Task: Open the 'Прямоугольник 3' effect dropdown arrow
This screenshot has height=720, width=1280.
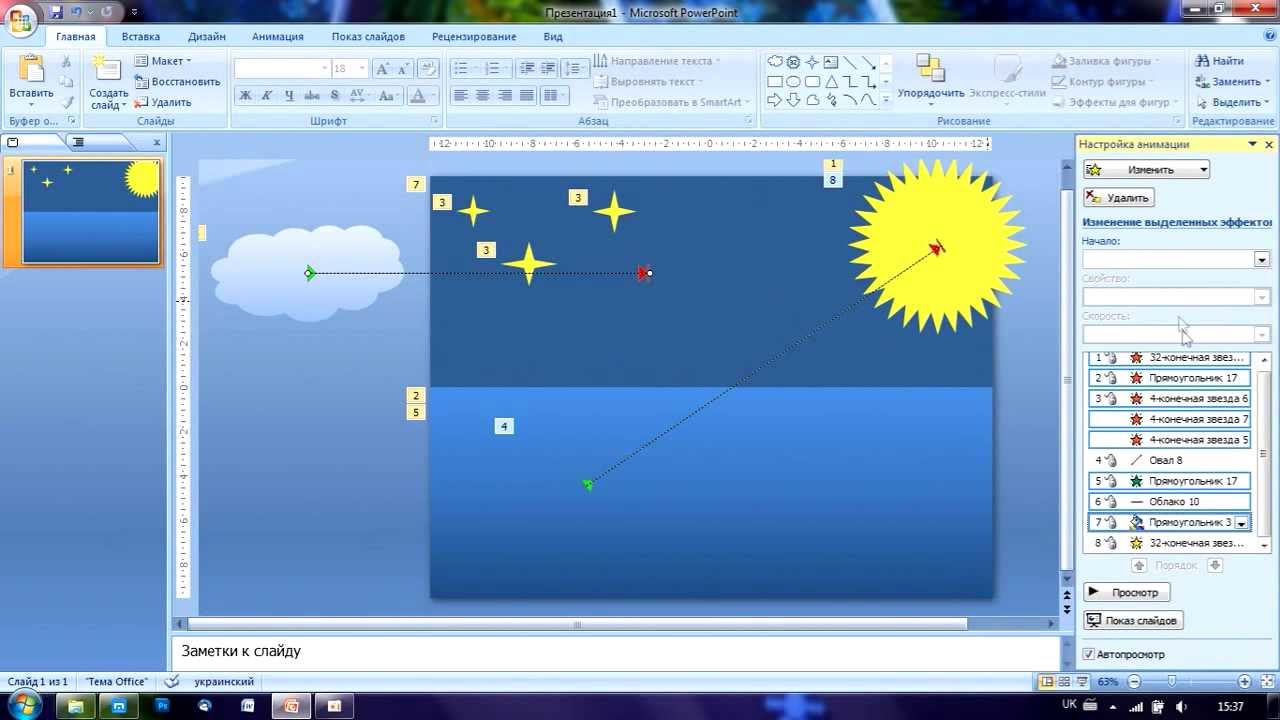Action: (1241, 523)
